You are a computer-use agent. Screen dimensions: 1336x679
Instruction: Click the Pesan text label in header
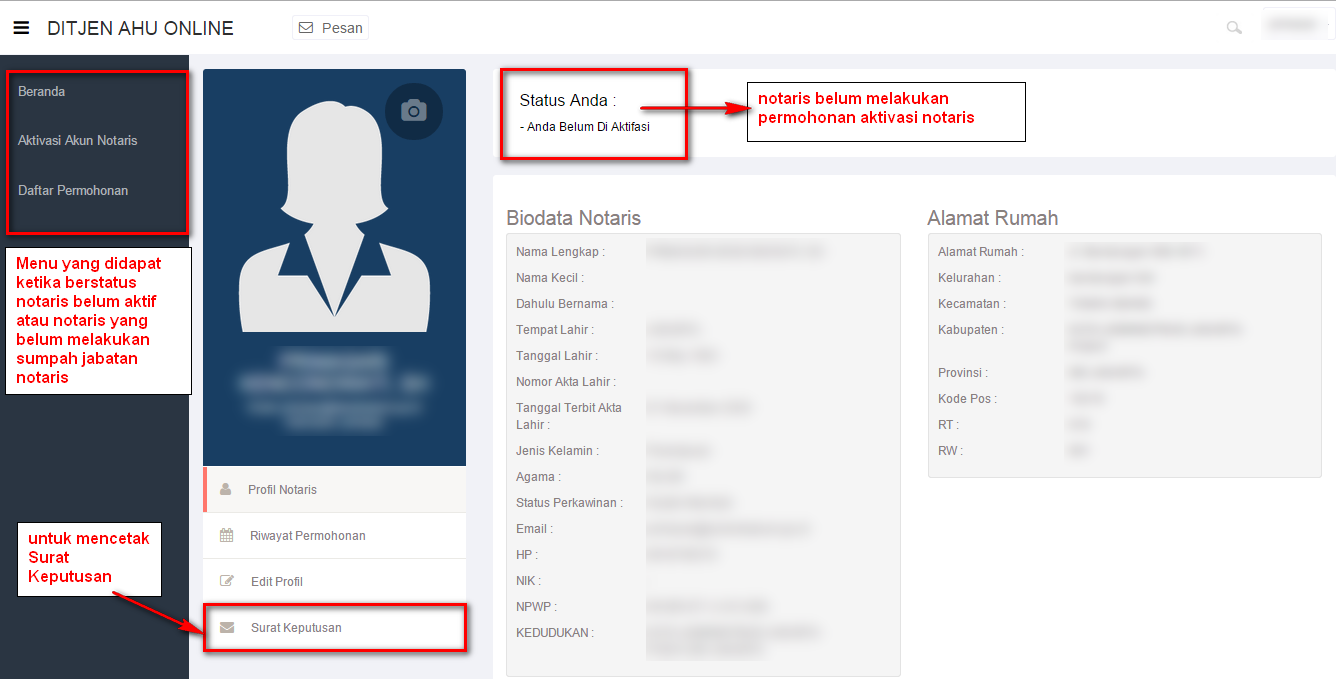click(342, 28)
